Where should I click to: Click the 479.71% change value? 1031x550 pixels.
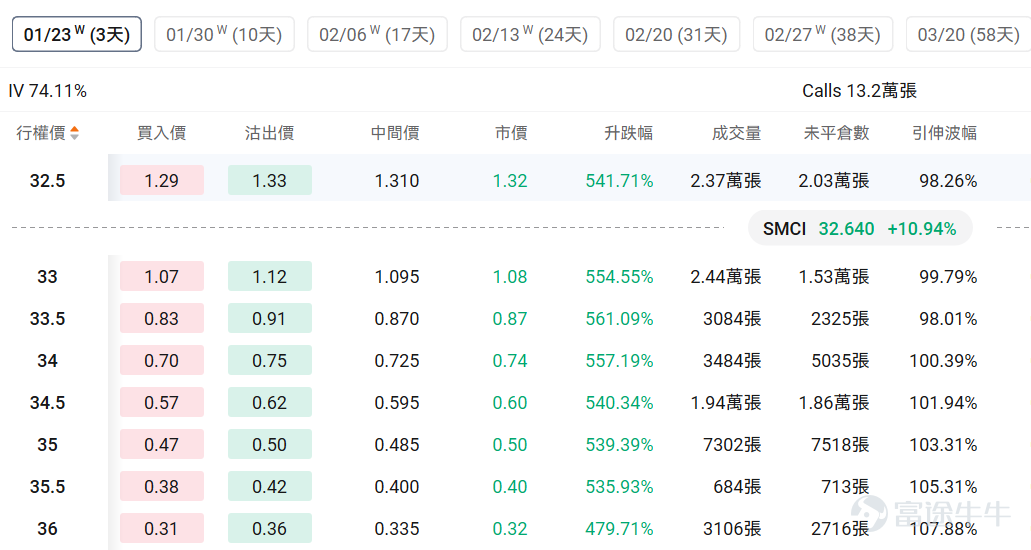(x=619, y=529)
